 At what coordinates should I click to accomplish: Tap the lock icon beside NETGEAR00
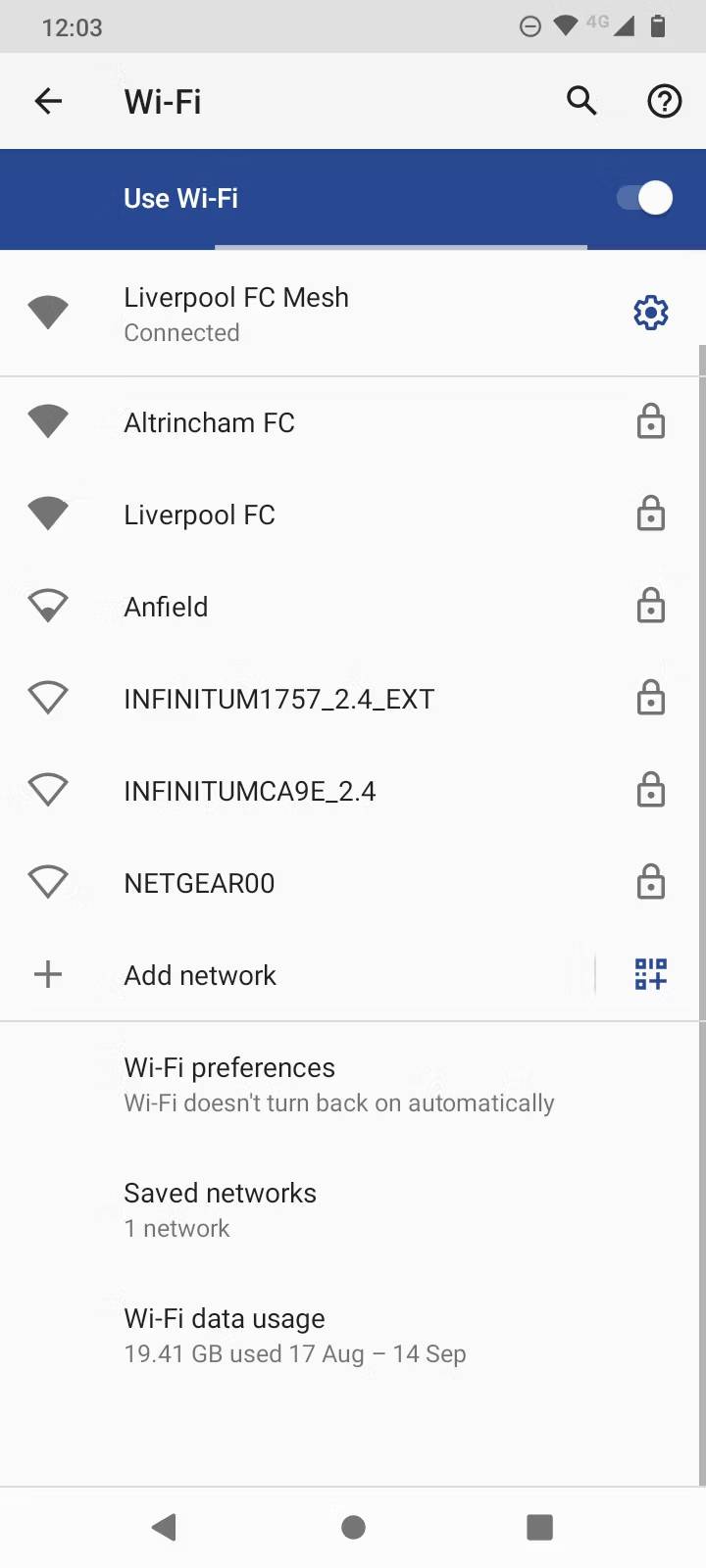tap(651, 882)
